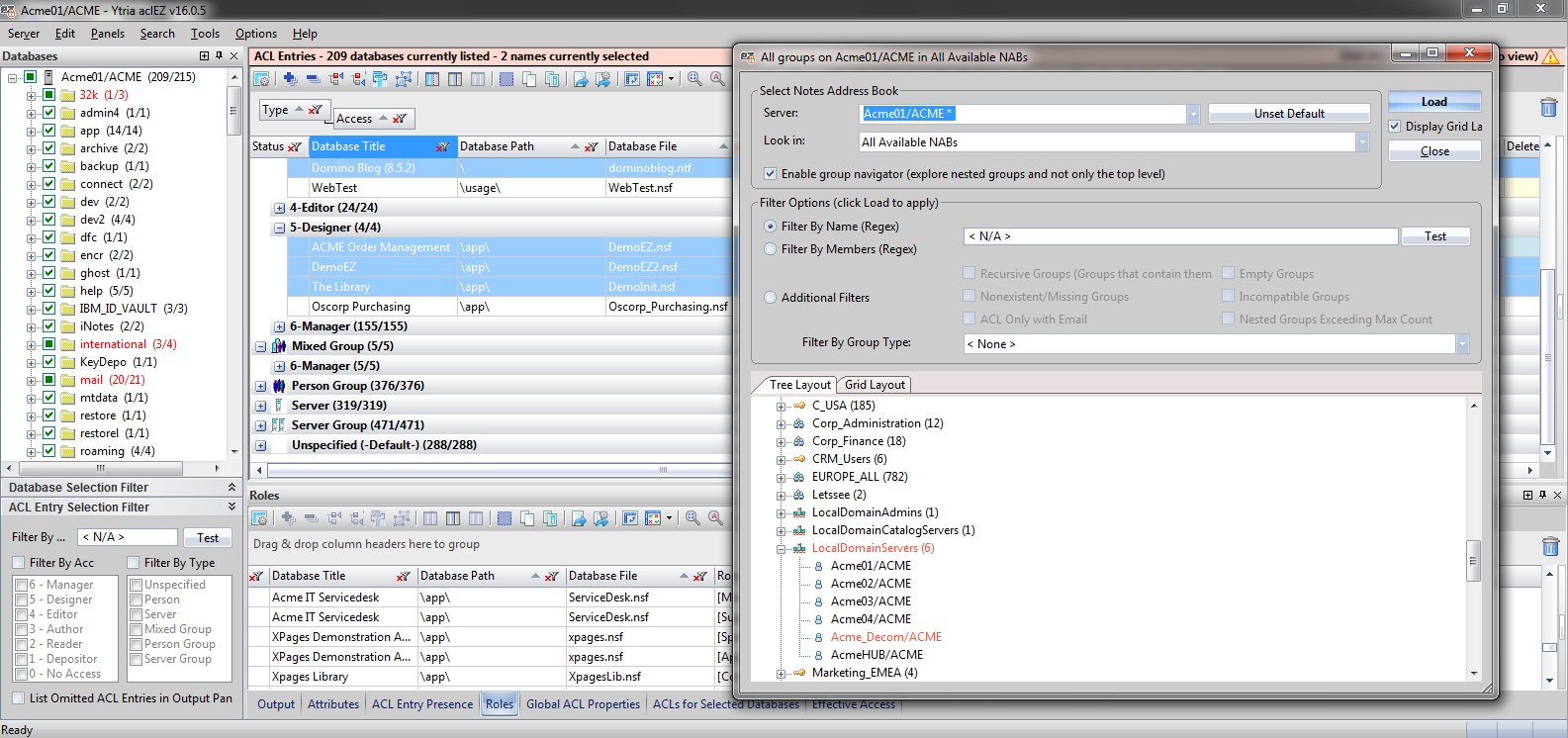
Task: Switch to ACL Entry Presence tab
Action: (x=422, y=704)
